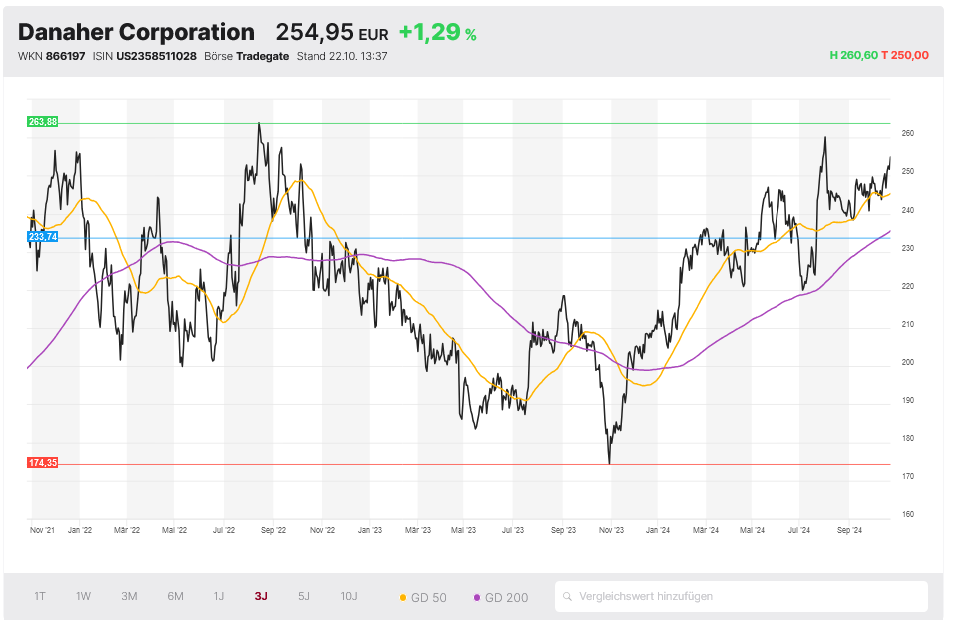
Task: Click the WKN 866197 text
Action: click(51, 56)
